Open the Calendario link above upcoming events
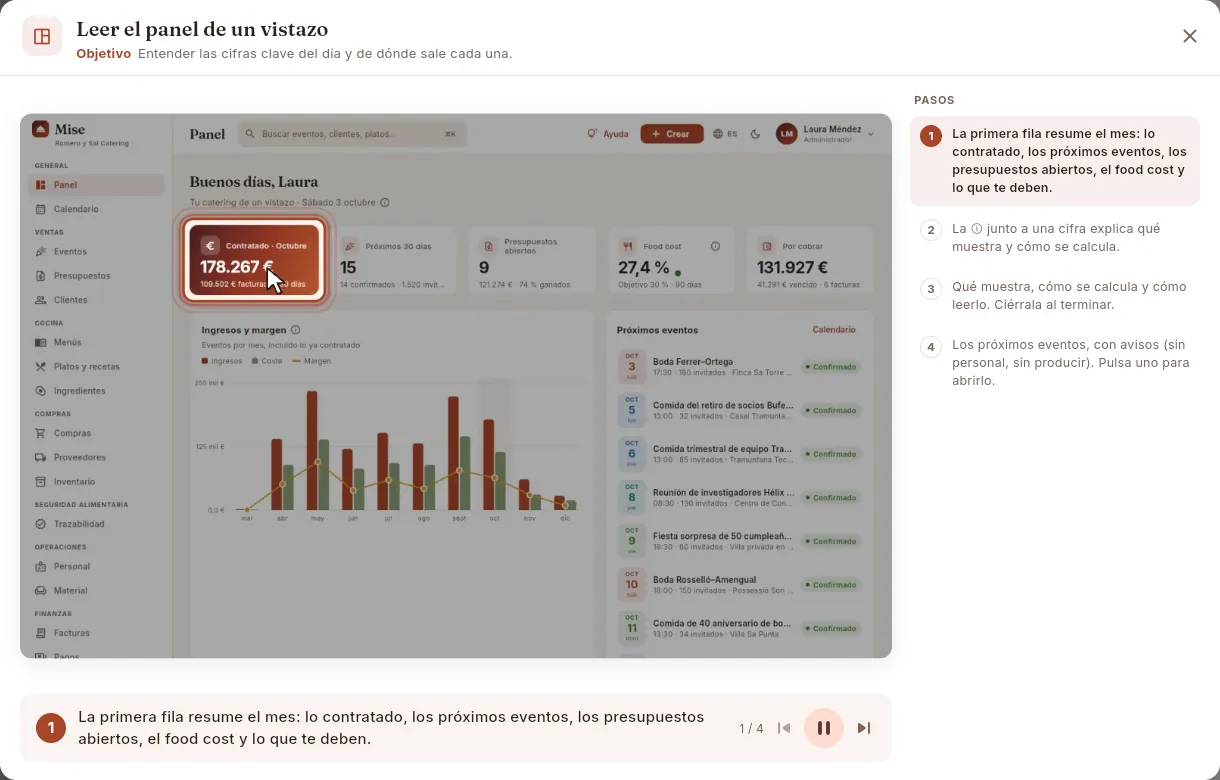The image size is (1220, 780). point(834,330)
